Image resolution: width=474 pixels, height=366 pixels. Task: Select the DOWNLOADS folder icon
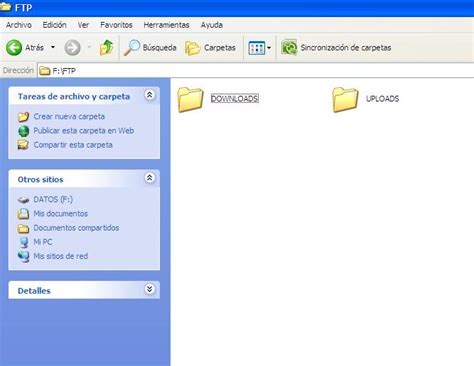point(190,99)
